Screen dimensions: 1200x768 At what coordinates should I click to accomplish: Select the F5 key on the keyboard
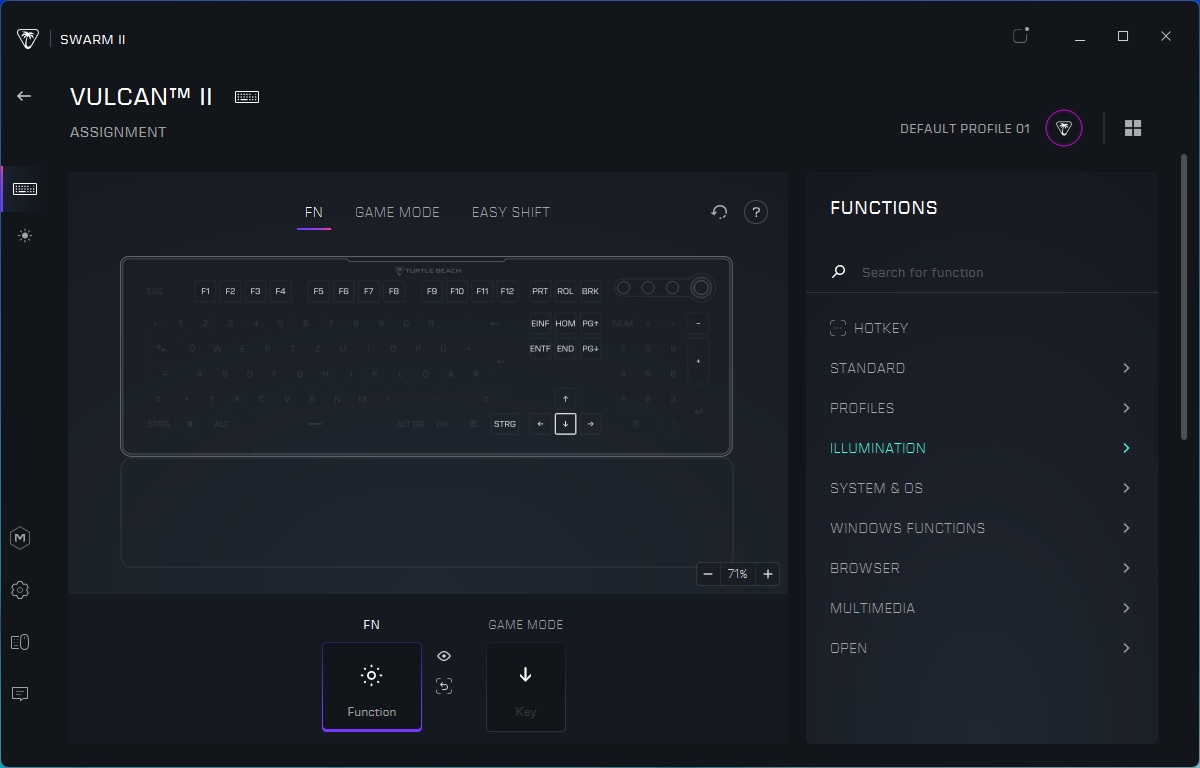click(x=318, y=291)
